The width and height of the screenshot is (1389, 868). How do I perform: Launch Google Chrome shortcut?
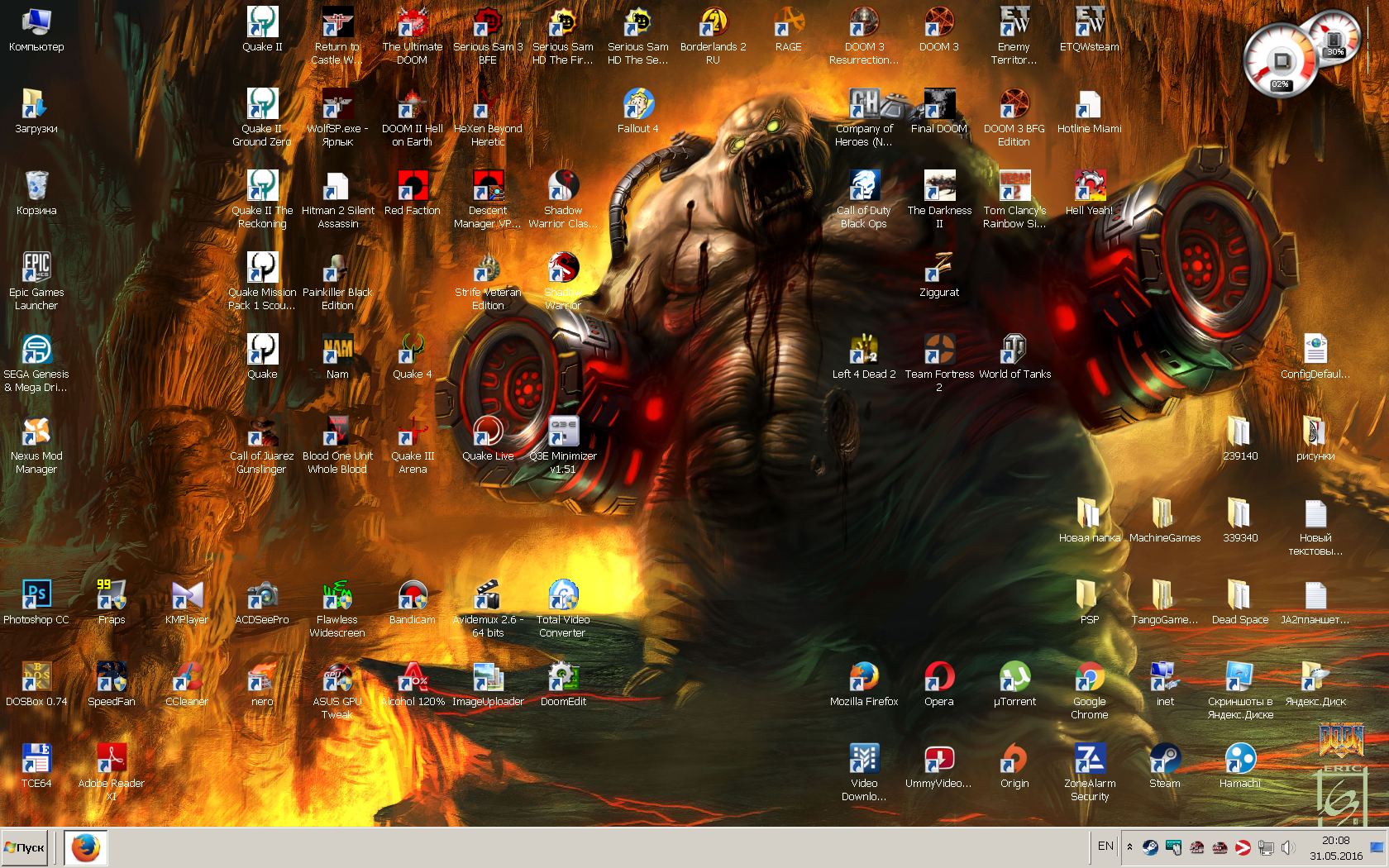(x=1090, y=690)
